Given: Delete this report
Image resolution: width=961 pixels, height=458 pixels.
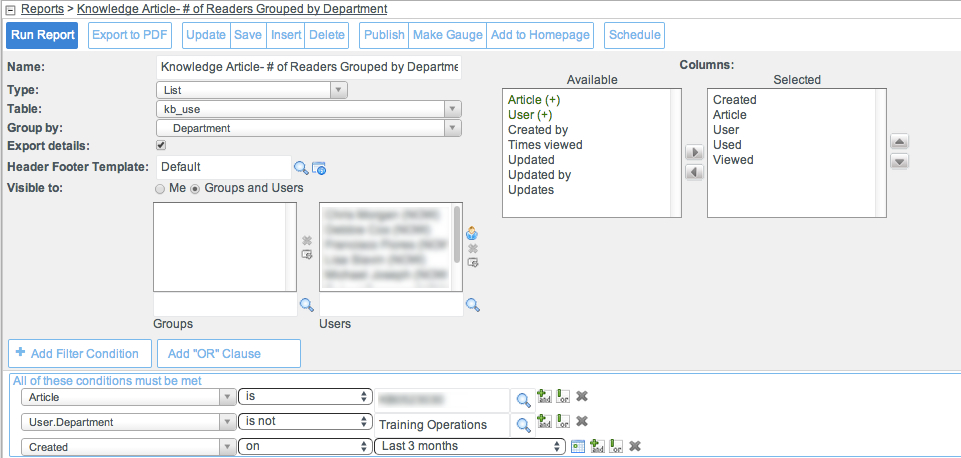Looking at the screenshot, I should 327,35.
